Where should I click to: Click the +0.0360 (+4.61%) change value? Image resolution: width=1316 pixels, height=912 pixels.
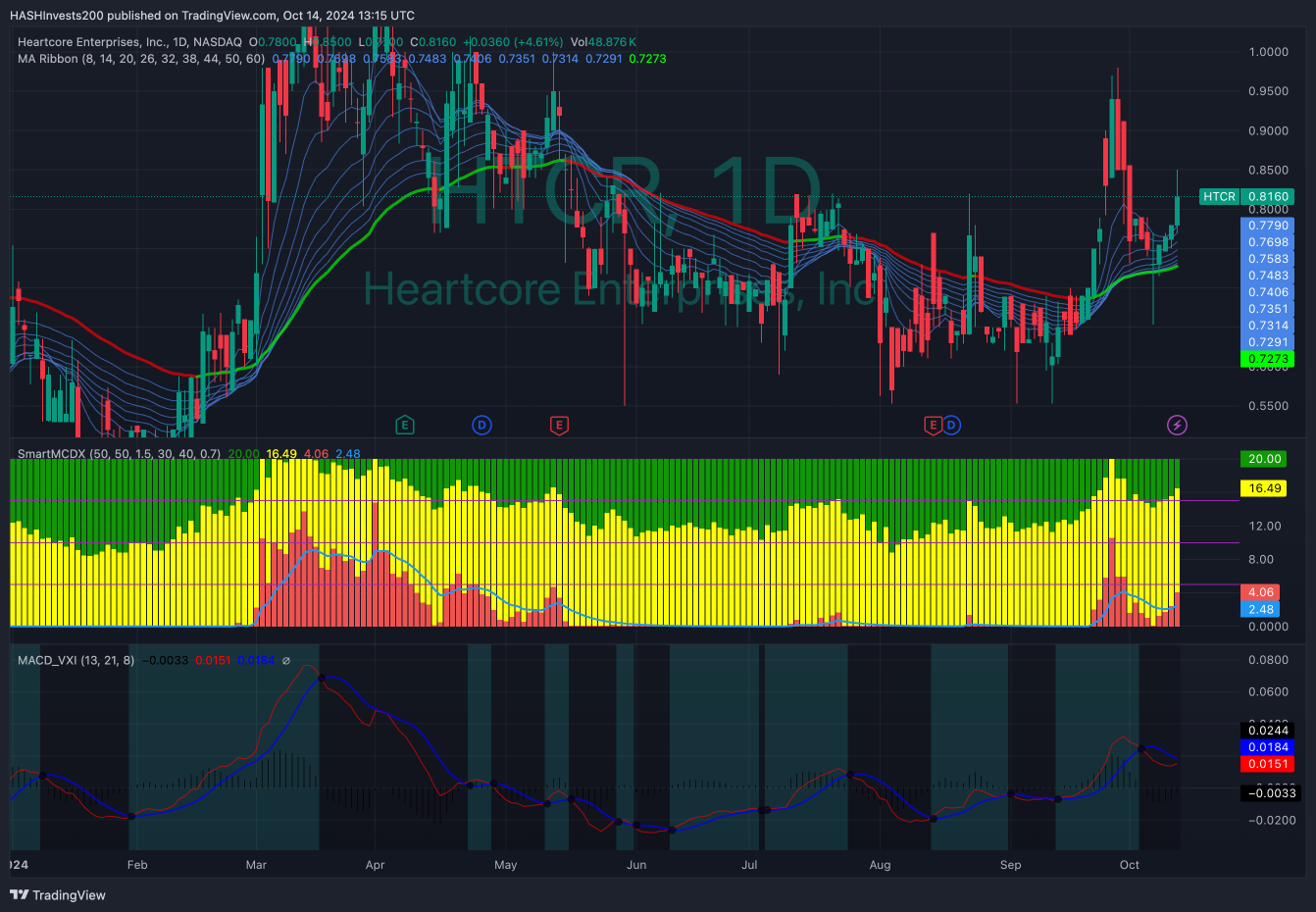(514, 42)
